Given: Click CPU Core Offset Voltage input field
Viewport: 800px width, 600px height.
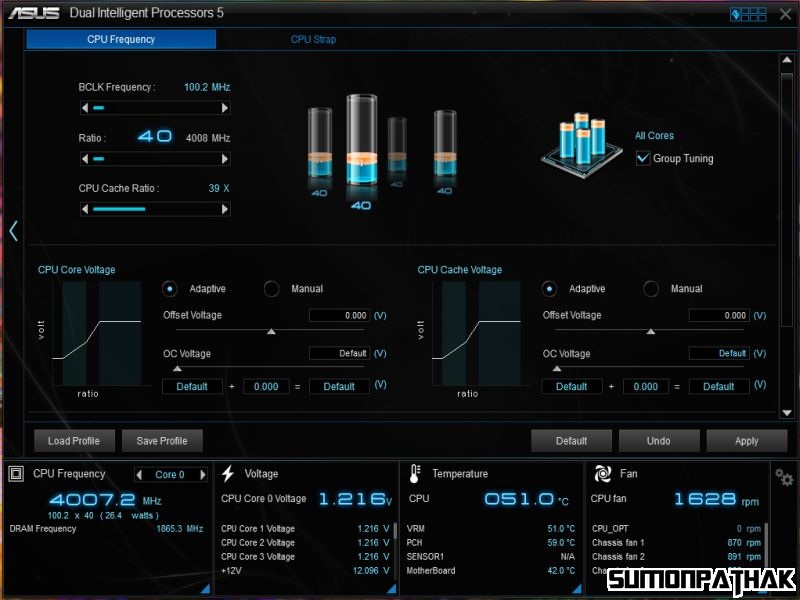Looking at the screenshot, I should 339,315.
